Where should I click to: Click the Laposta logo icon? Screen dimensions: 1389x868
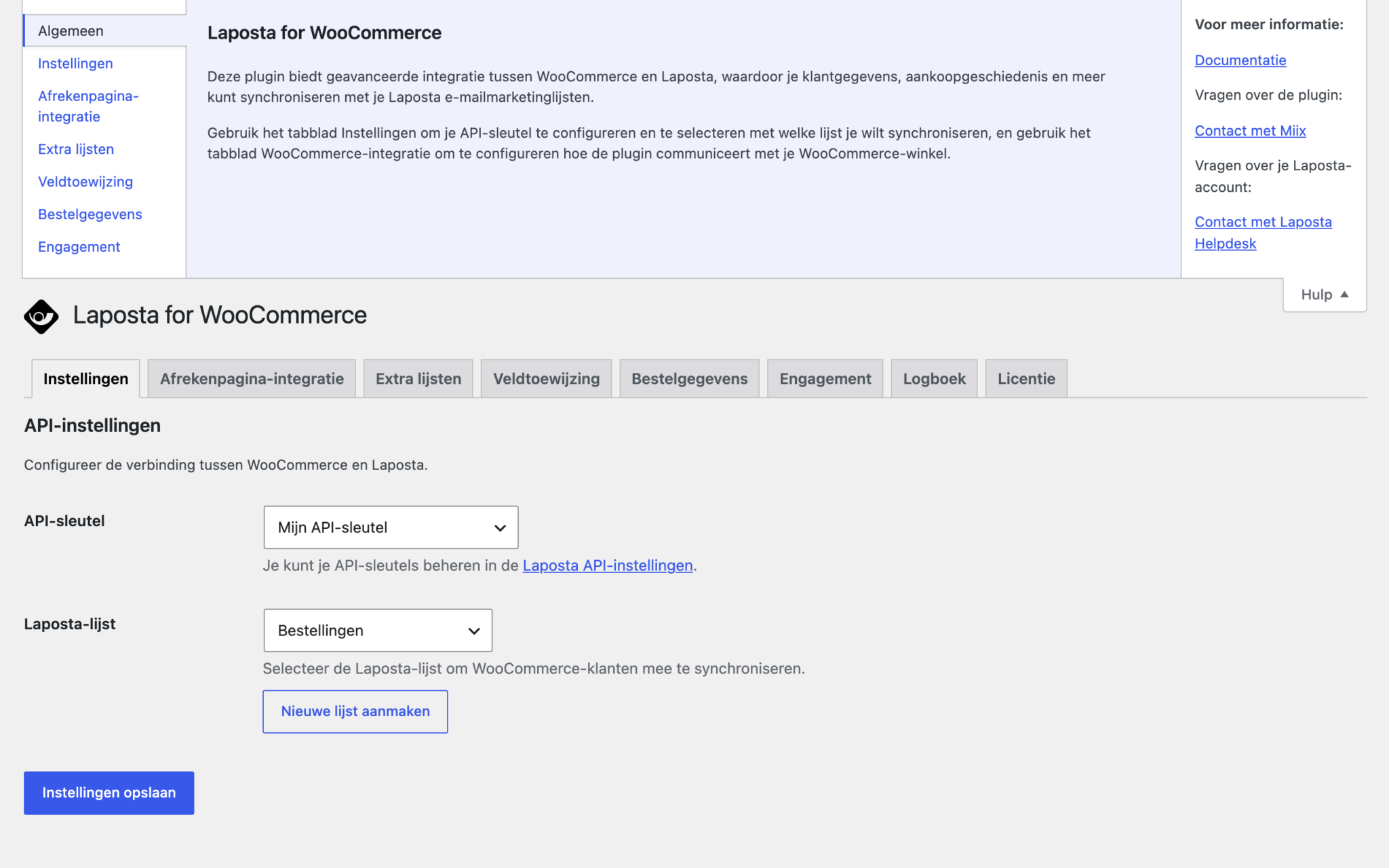coord(41,316)
